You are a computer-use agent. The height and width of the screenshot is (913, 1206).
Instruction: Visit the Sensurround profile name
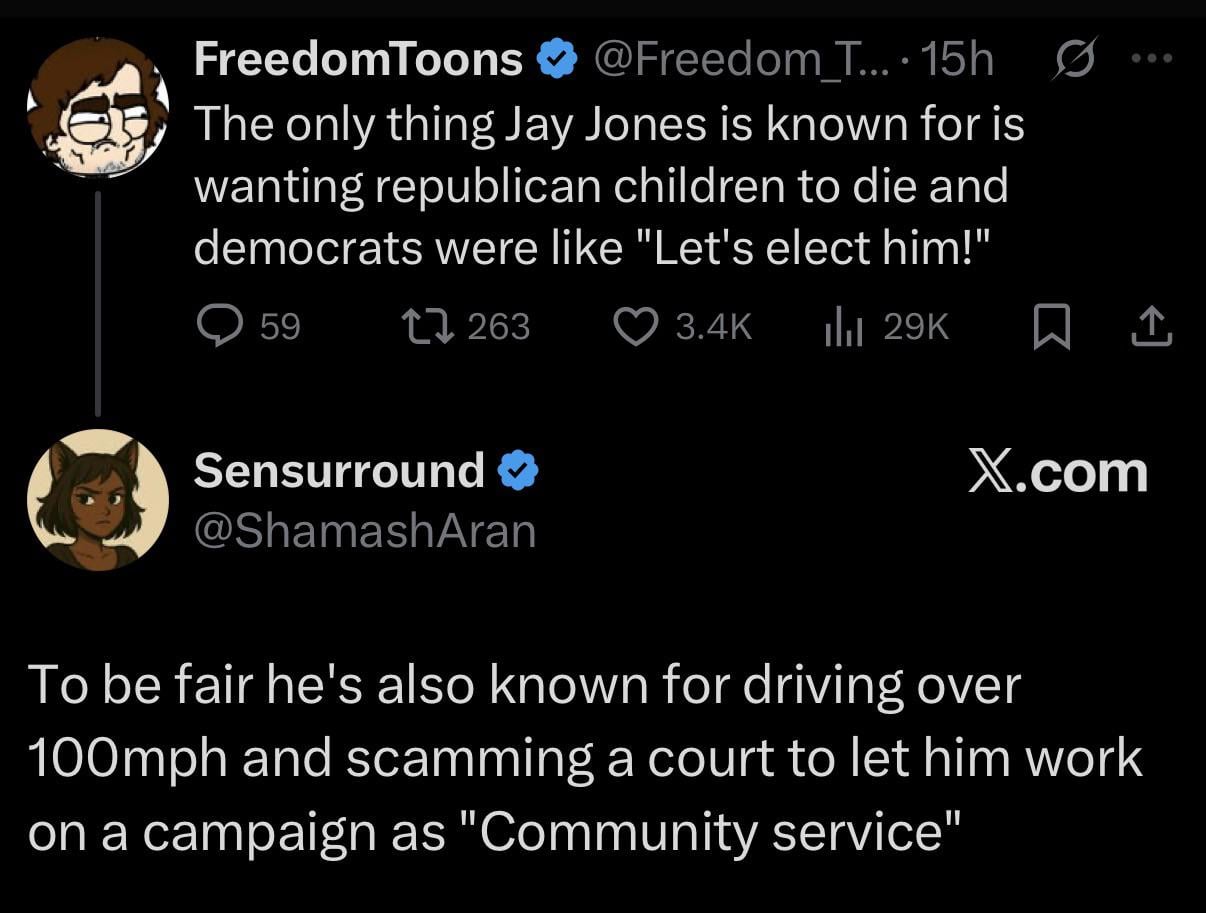pos(339,470)
